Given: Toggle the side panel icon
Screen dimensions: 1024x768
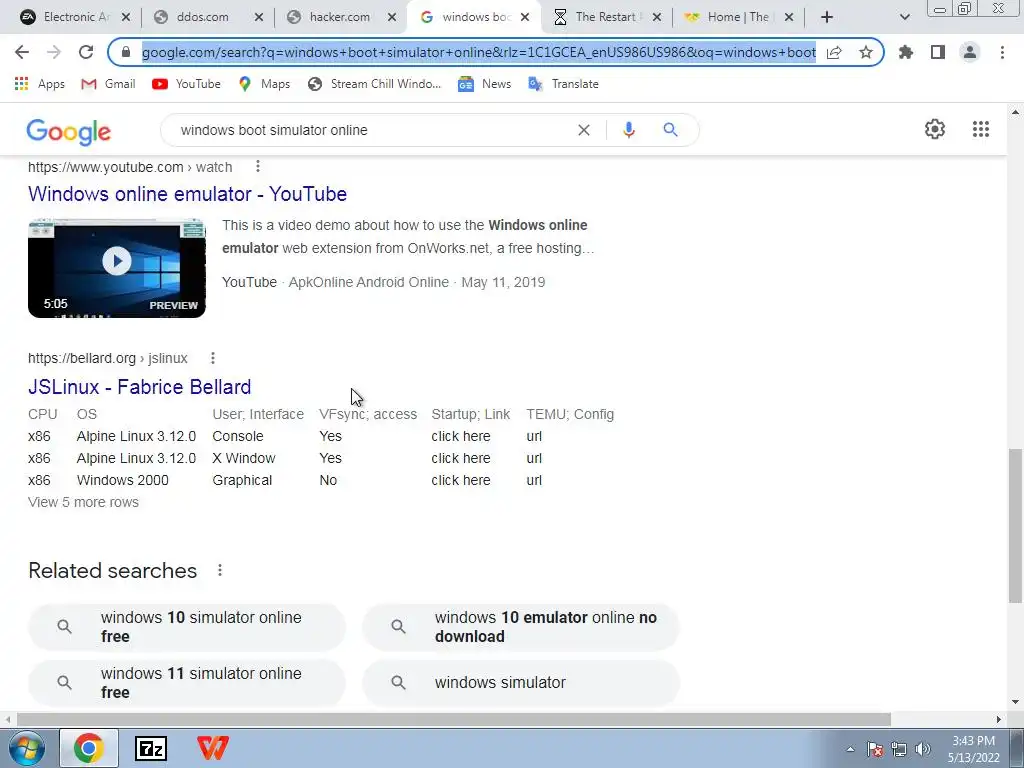Looking at the screenshot, I should pos(938,52).
